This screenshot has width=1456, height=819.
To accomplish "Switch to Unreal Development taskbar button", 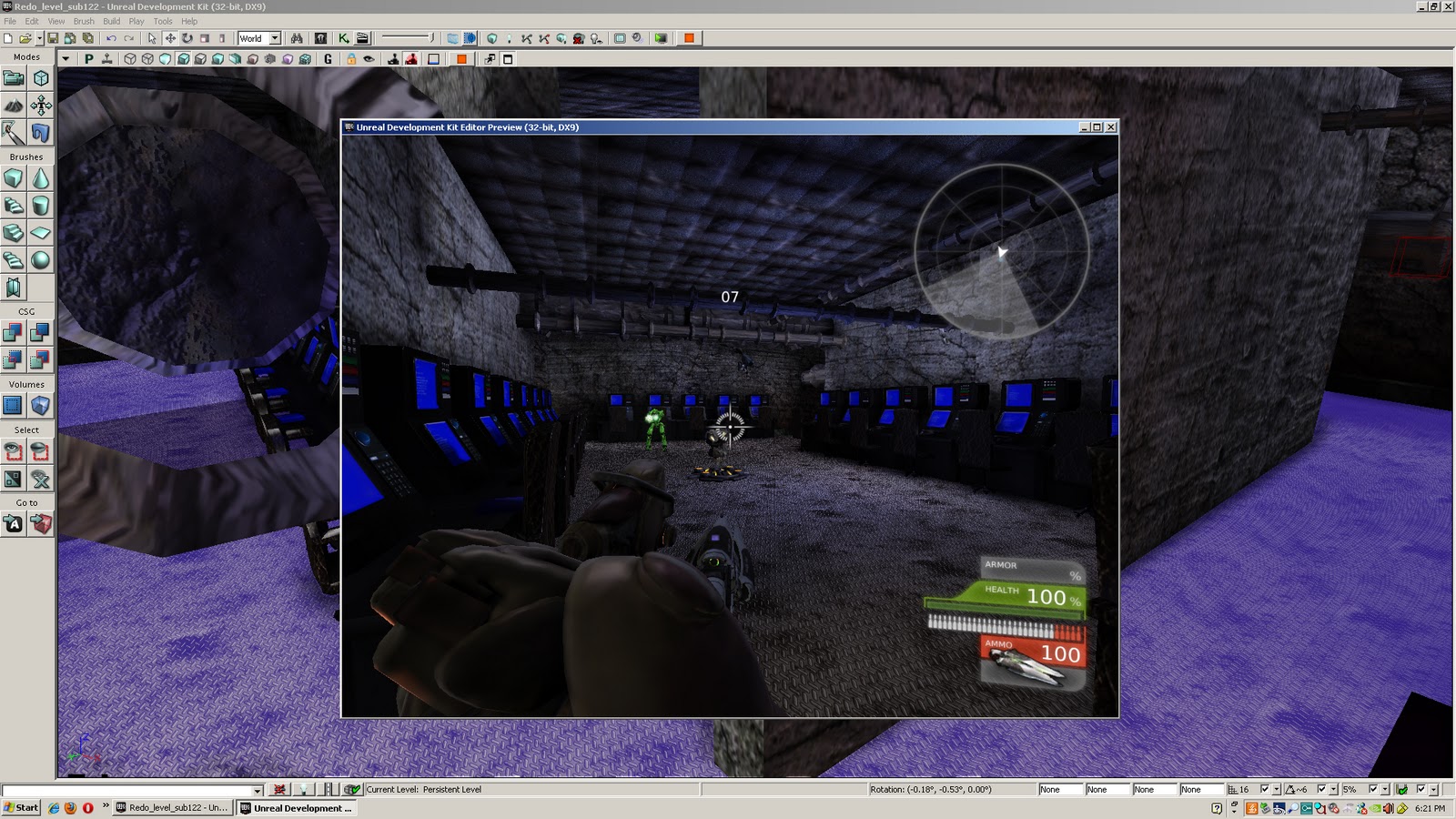I will click(298, 807).
